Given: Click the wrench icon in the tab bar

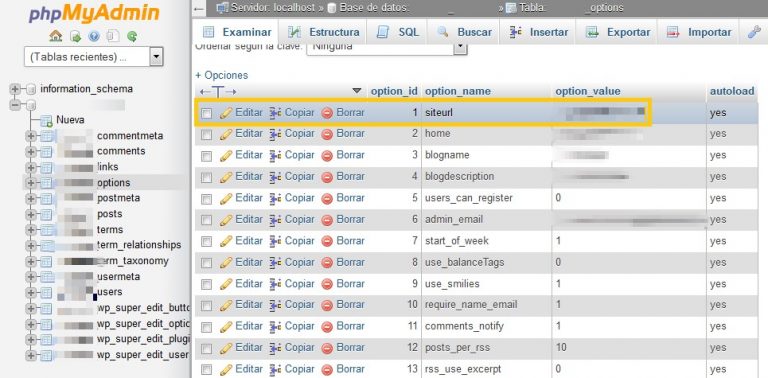Looking at the screenshot, I should 754,32.
